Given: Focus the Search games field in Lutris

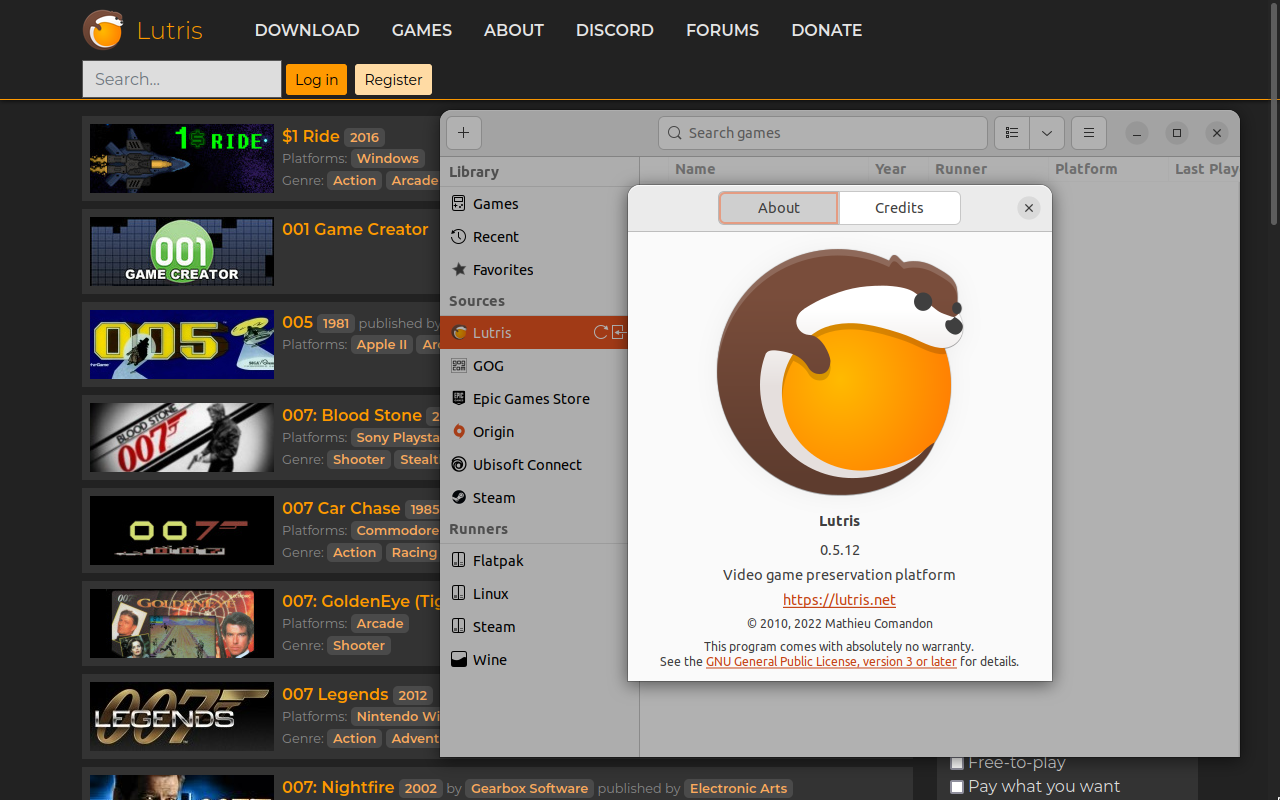Looking at the screenshot, I should (x=823, y=133).
